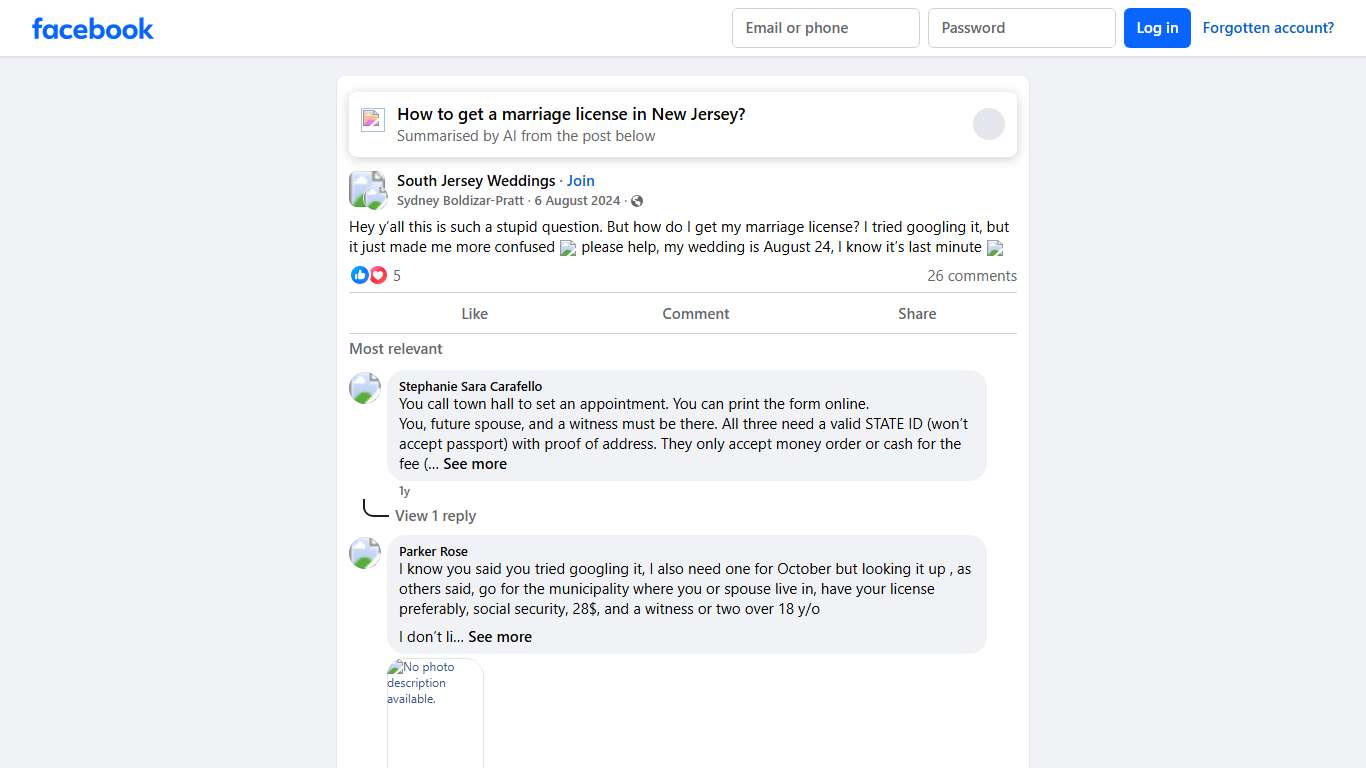Join the South Jersey Weddings group
The image size is (1366, 768).
click(581, 181)
